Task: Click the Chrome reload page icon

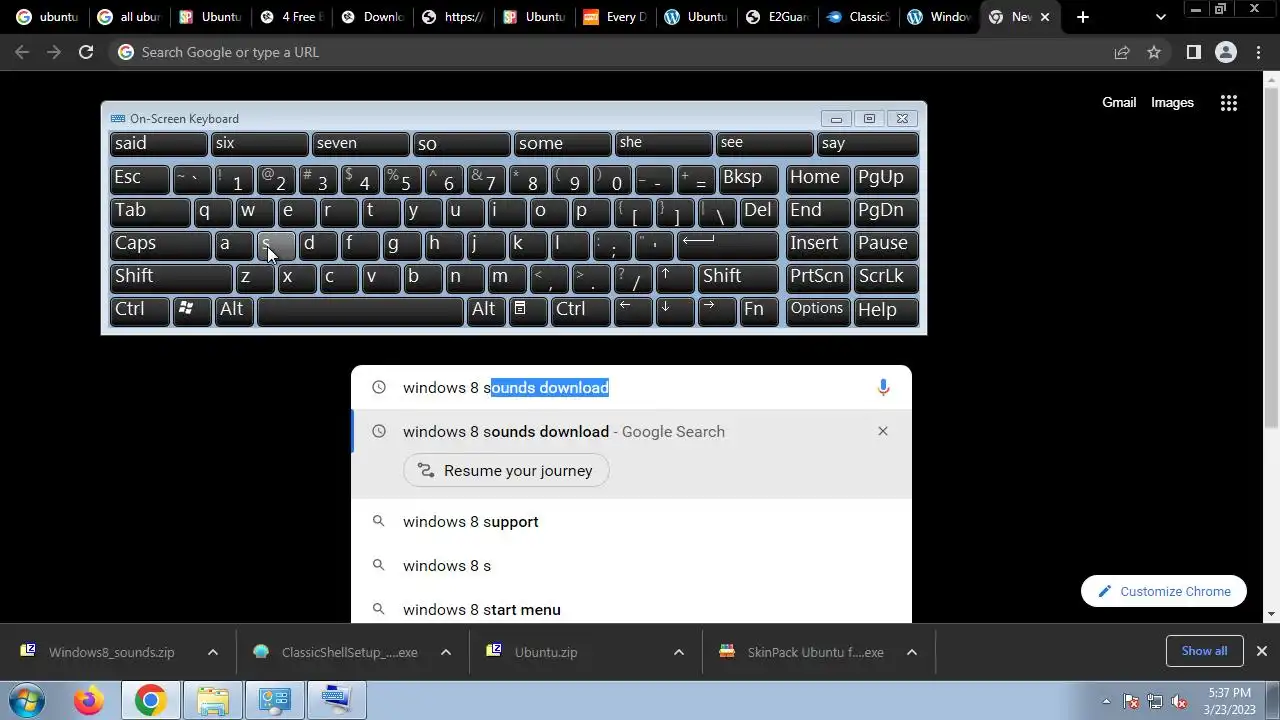Action: 86,52
